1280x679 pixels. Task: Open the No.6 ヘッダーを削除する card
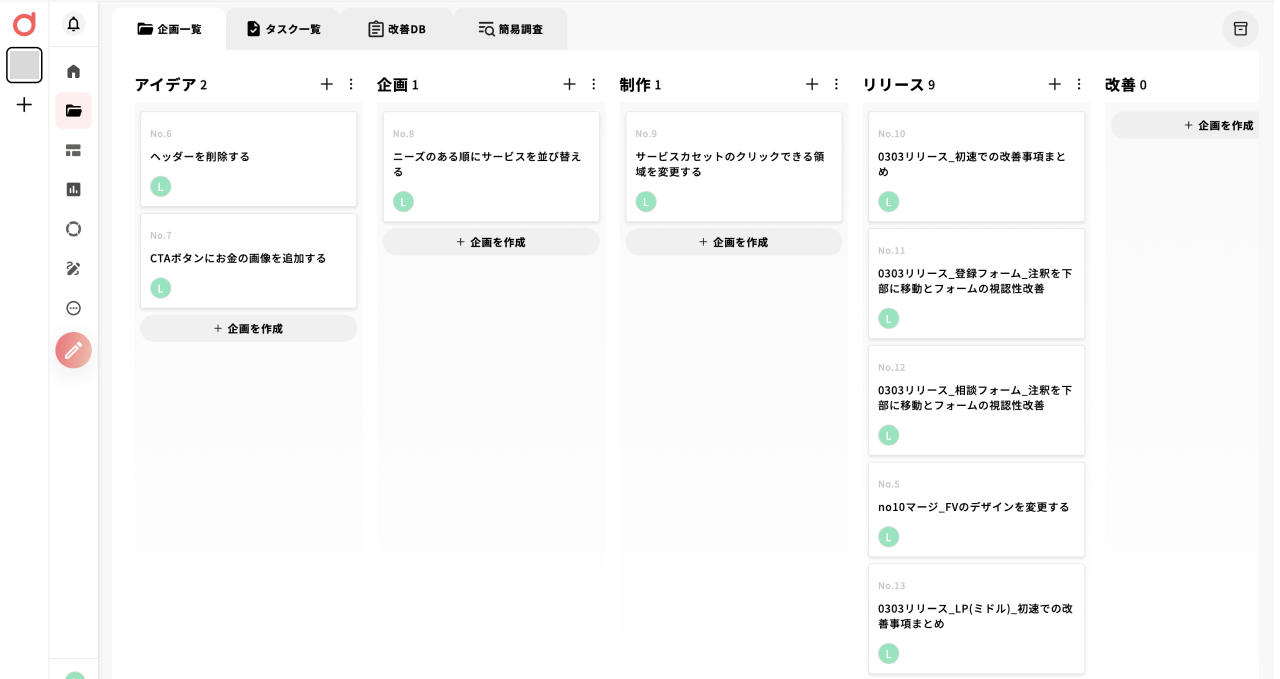(248, 158)
